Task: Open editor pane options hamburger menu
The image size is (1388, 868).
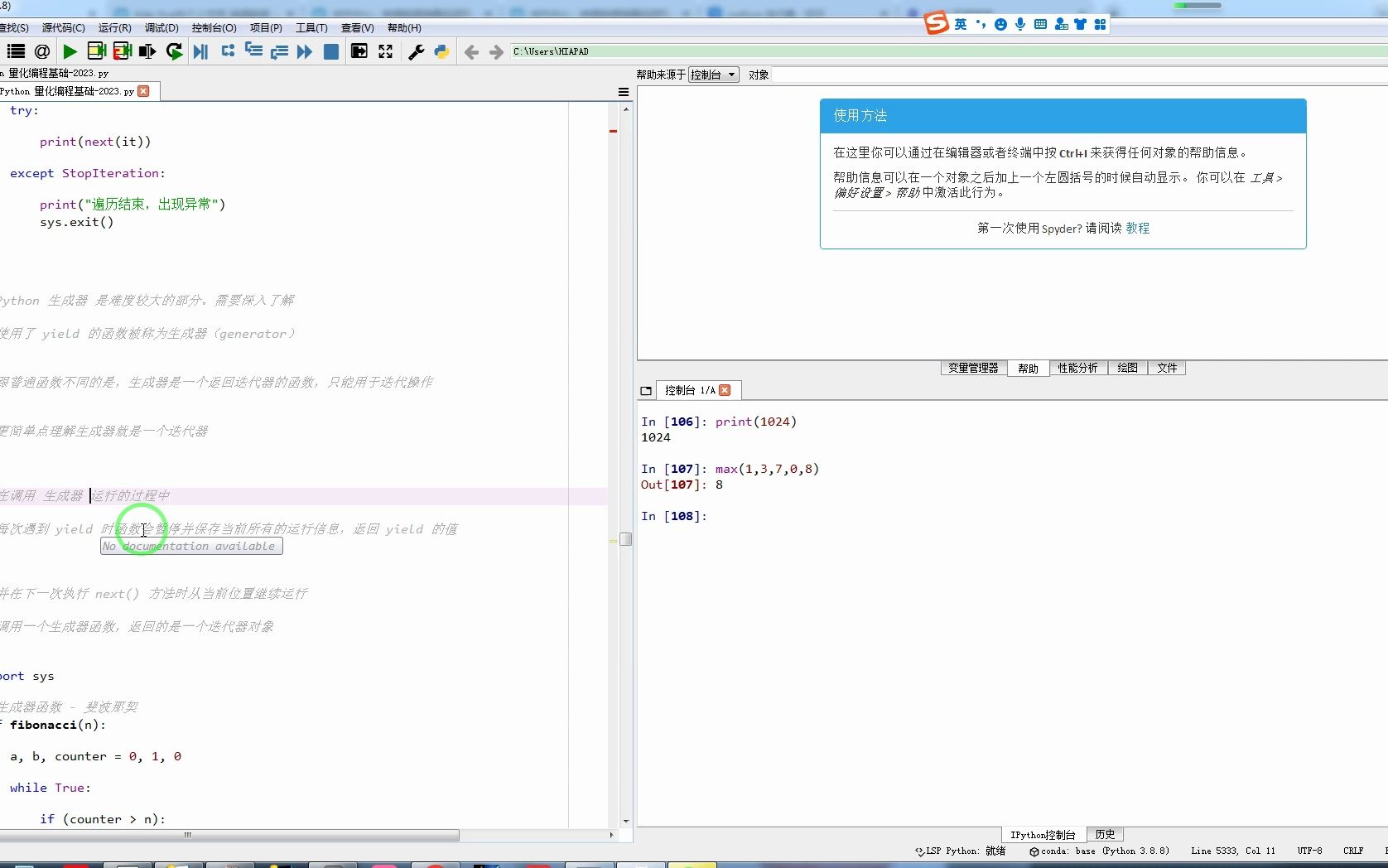Action: tap(624, 92)
